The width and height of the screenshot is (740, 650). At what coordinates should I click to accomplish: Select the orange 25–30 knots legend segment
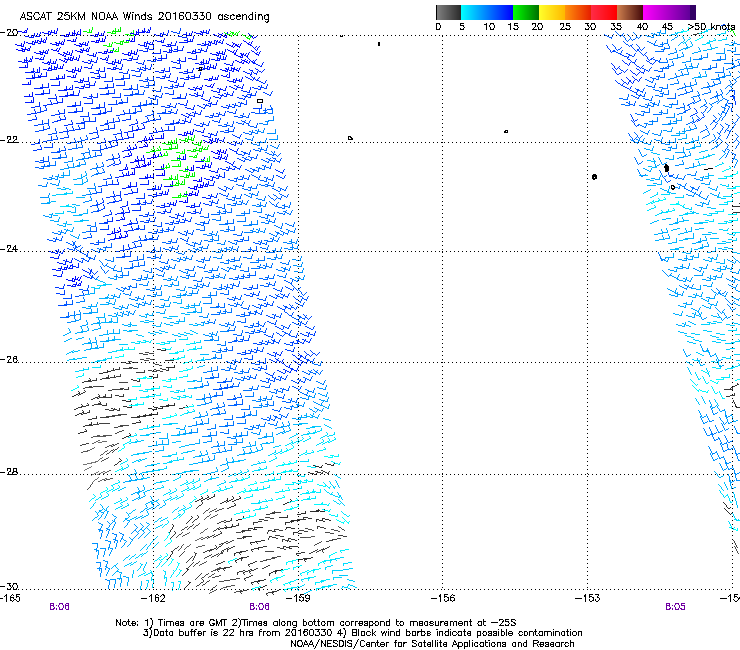[578, 12]
